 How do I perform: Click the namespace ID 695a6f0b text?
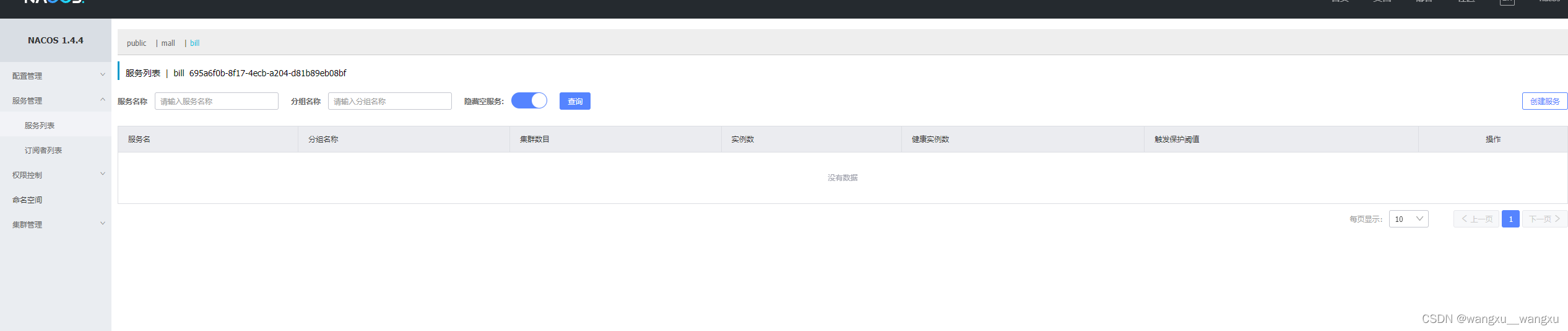267,73
